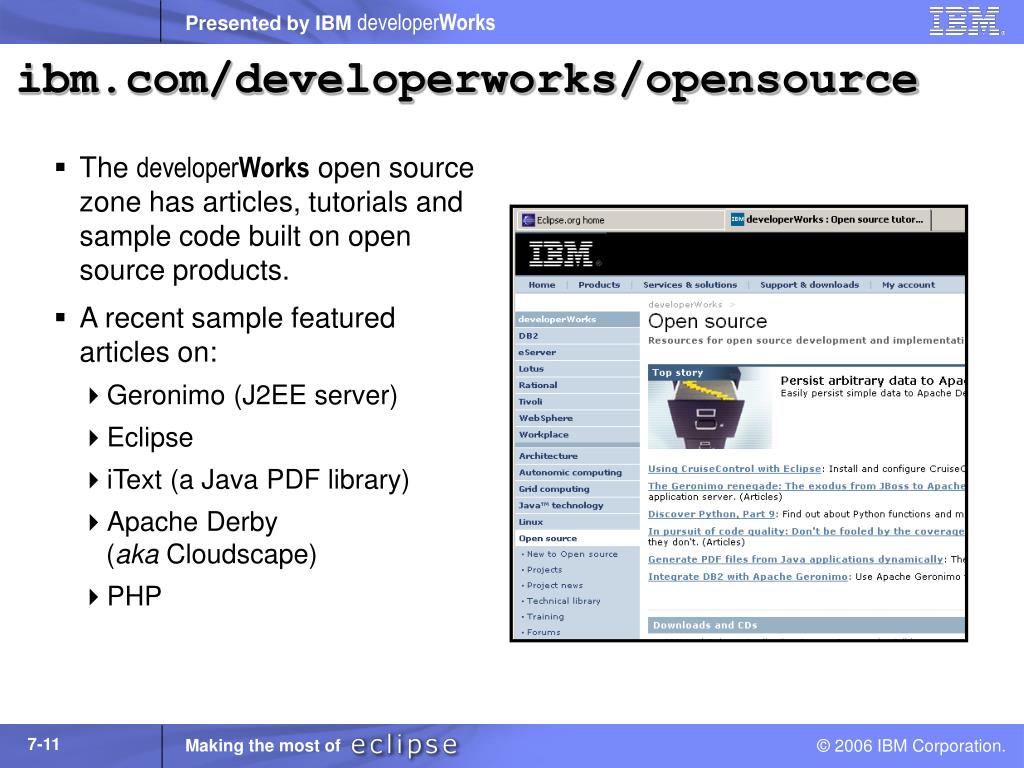Screen dimensions: 1024x768
Task: Click the IBM logo in slide header
Action: (x=965, y=21)
